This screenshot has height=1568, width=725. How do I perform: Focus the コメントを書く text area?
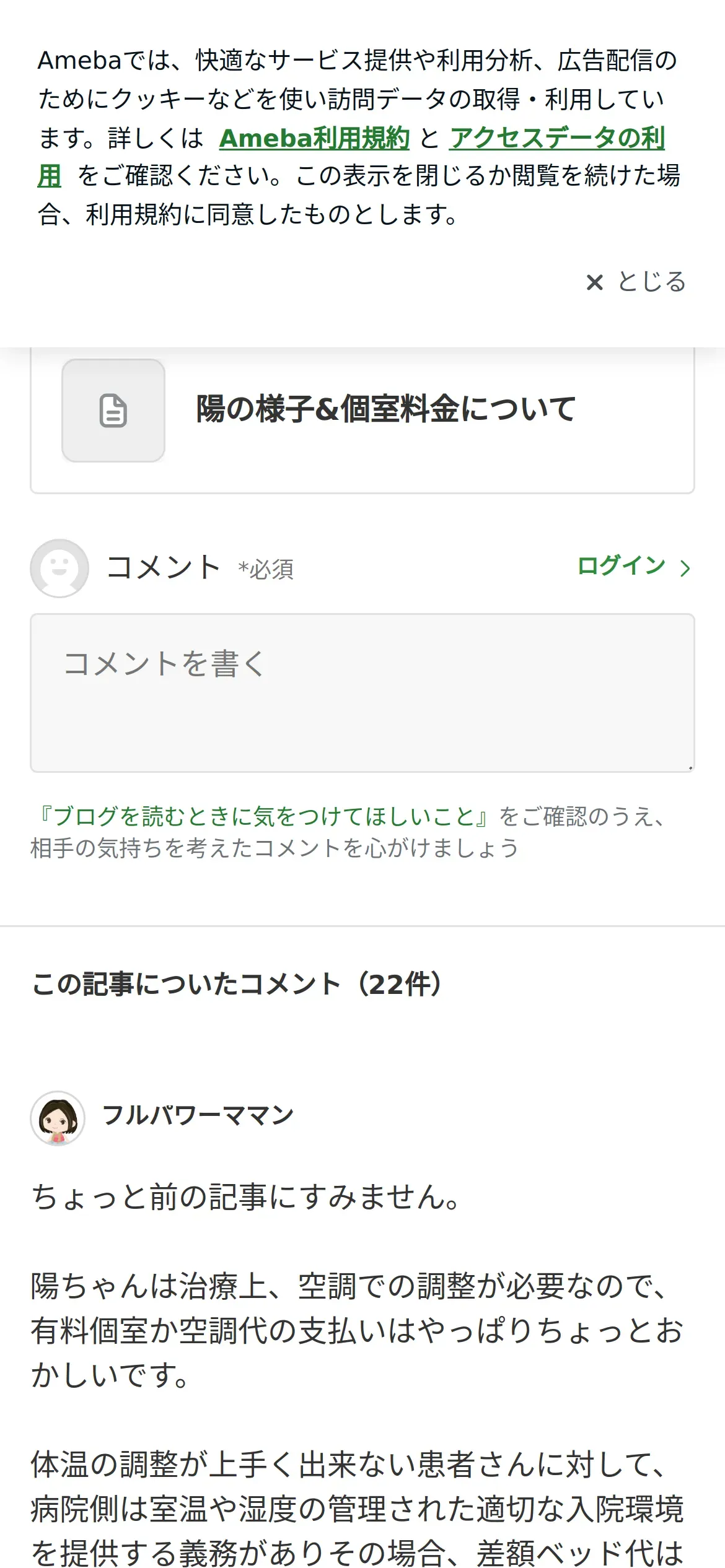362,692
